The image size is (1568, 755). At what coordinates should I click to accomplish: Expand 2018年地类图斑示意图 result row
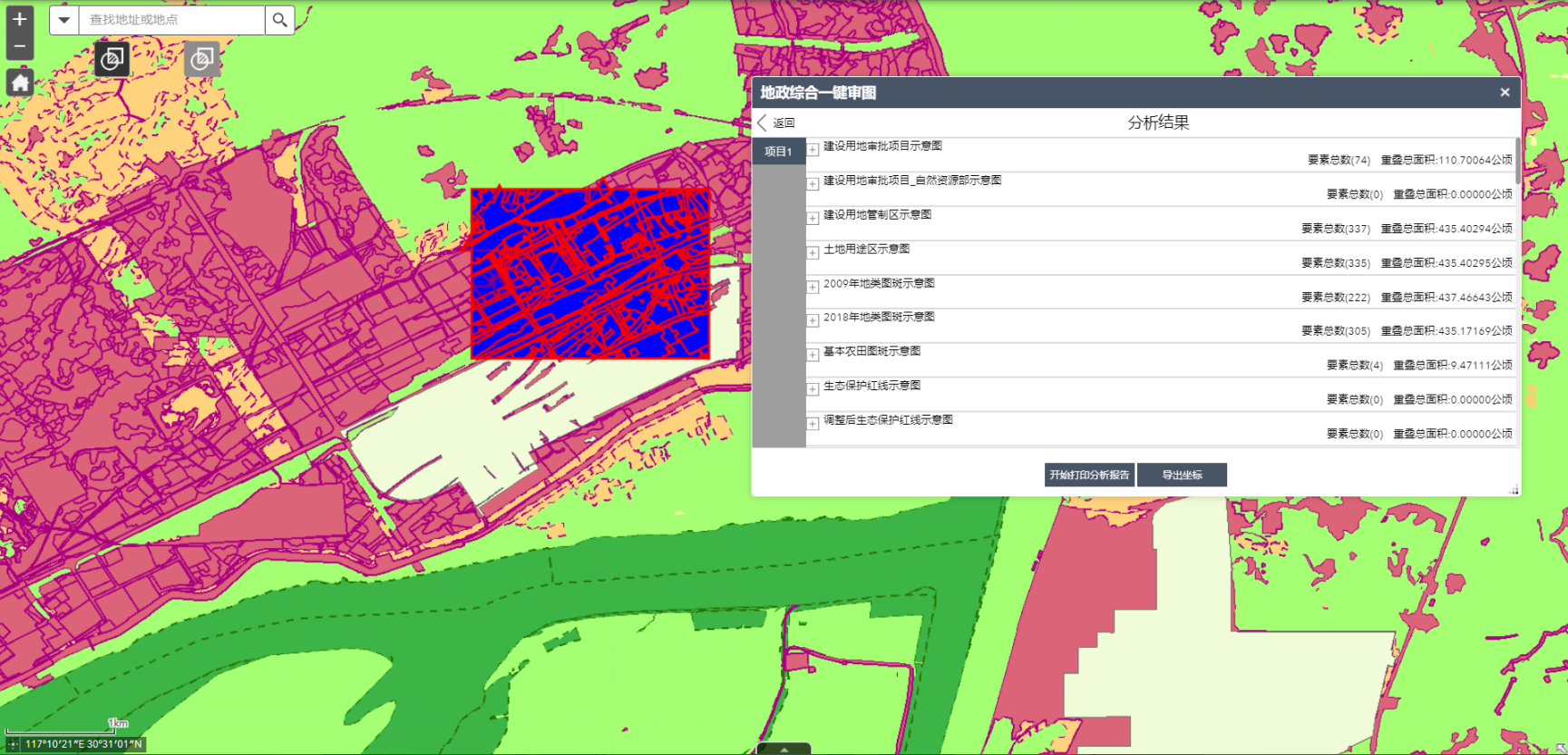point(813,321)
